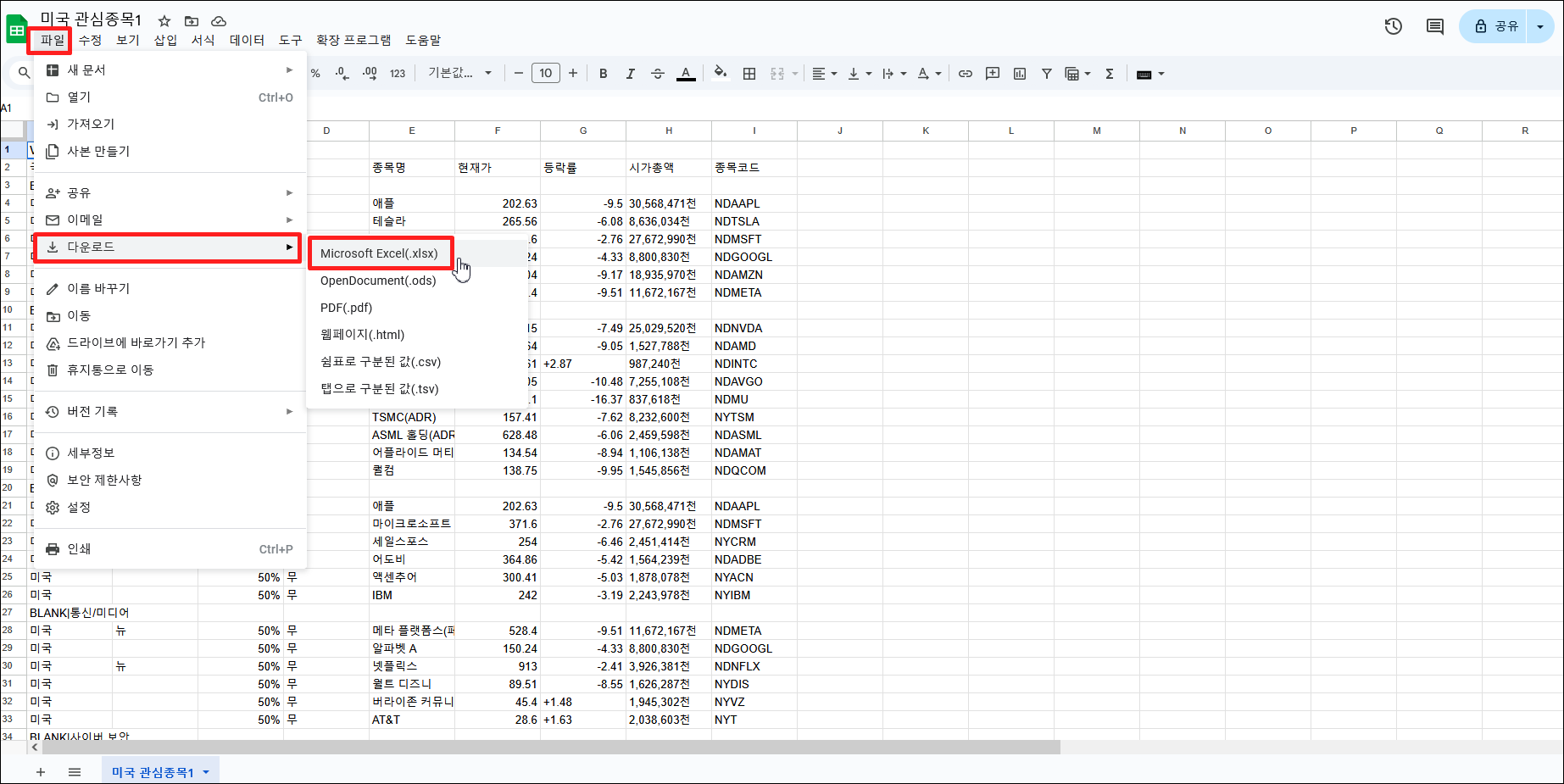Screen dimensions: 1564x784
Task: Choose 이름 바꾸기 rename option
Action: [170, 288]
